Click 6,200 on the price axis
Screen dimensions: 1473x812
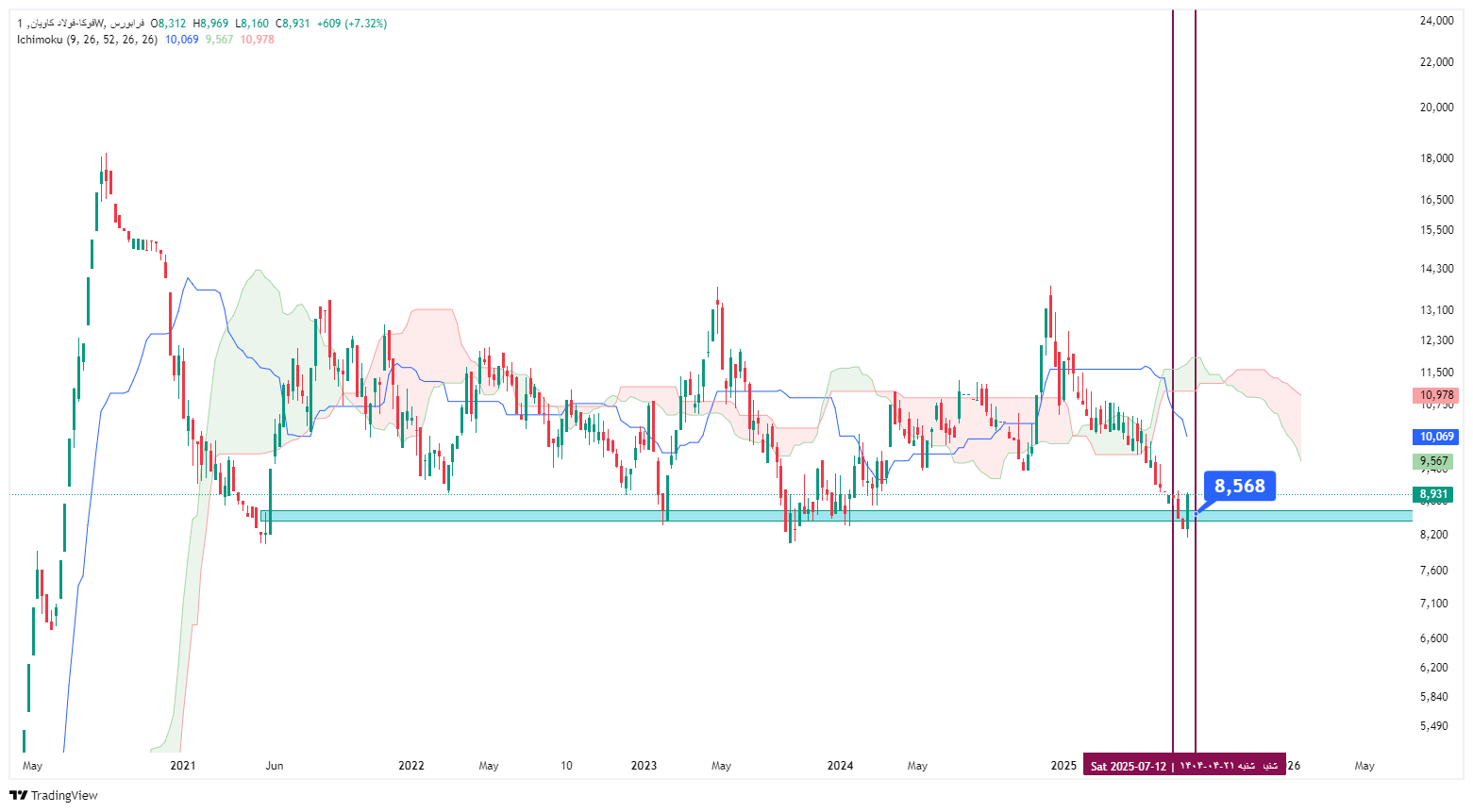[1433, 668]
